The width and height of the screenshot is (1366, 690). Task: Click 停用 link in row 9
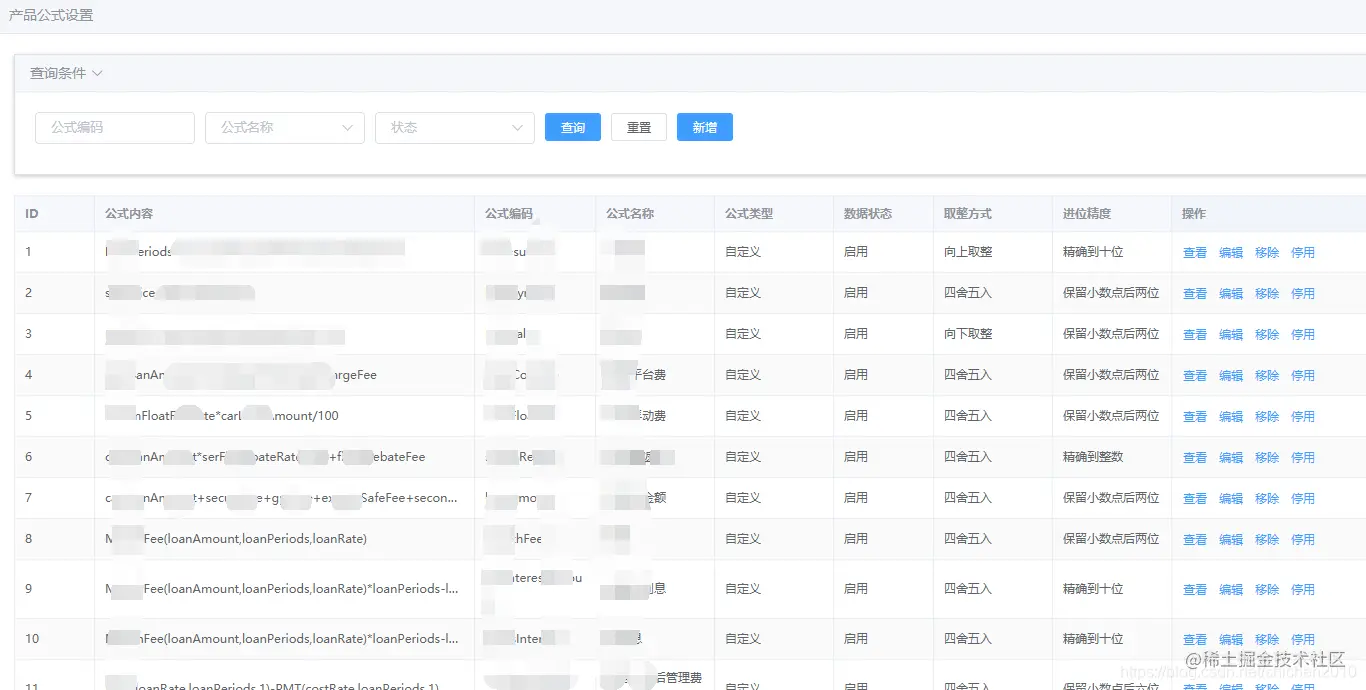[1303, 590]
